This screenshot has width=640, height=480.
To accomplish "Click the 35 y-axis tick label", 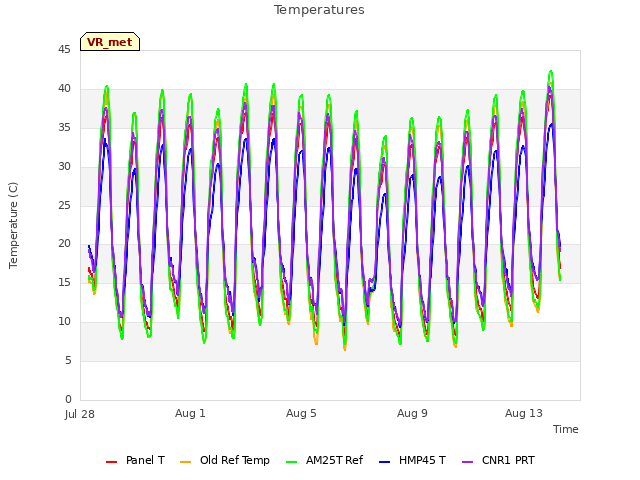I will coord(64,127).
